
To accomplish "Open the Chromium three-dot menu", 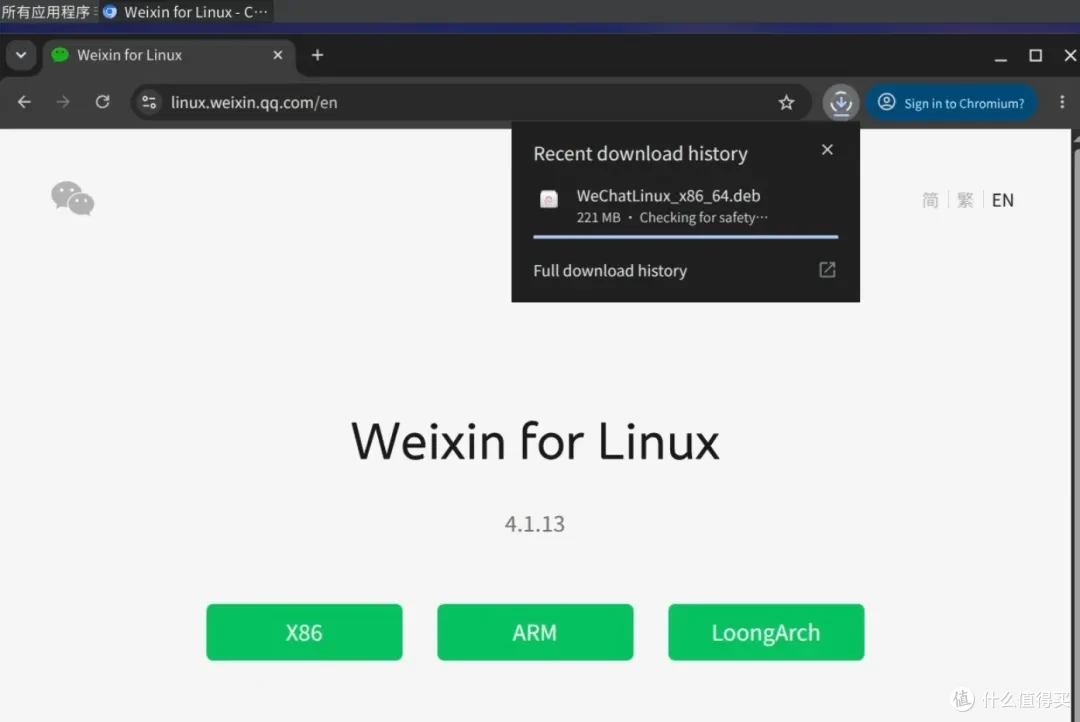I will 1062,102.
